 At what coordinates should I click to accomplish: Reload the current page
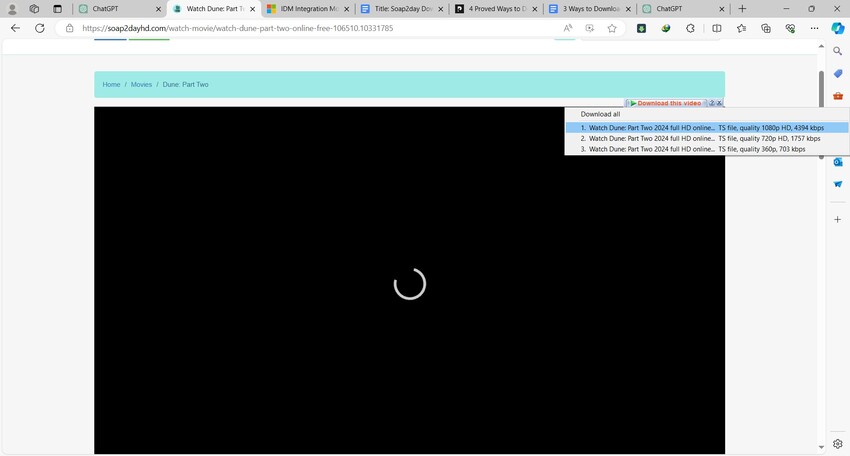(40, 28)
